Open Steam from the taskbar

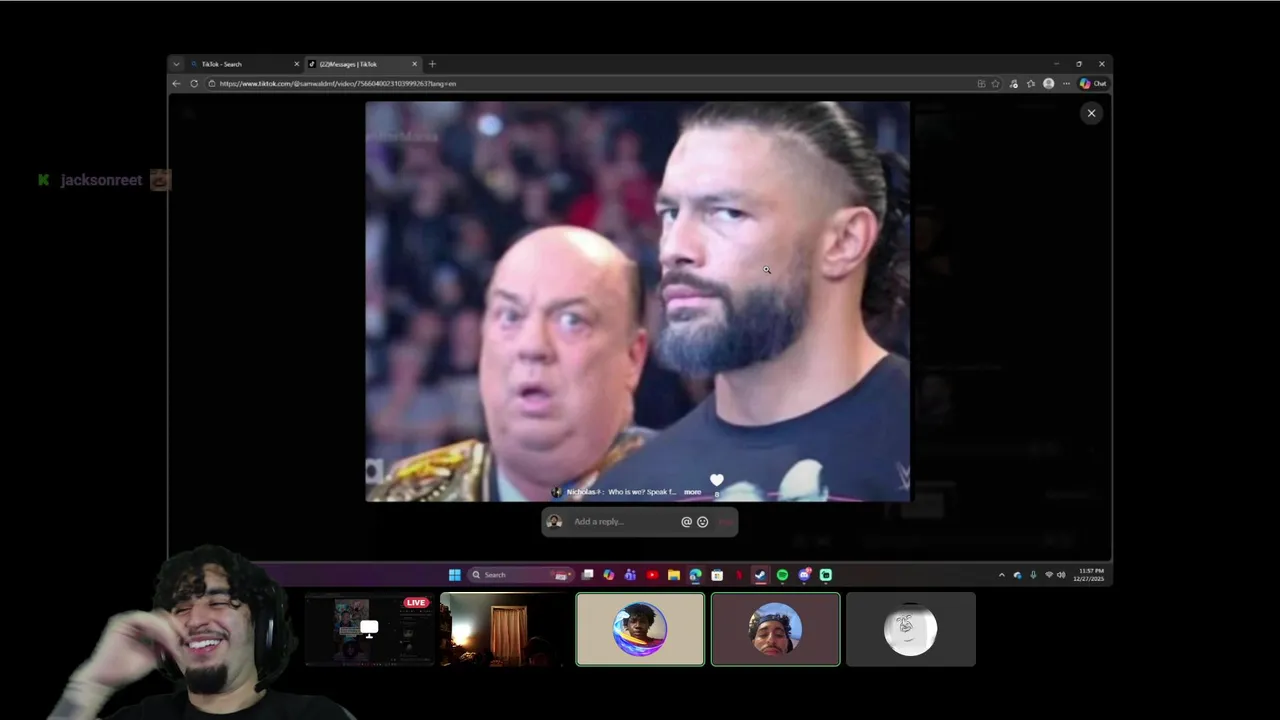pyautogui.click(x=760, y=575)
